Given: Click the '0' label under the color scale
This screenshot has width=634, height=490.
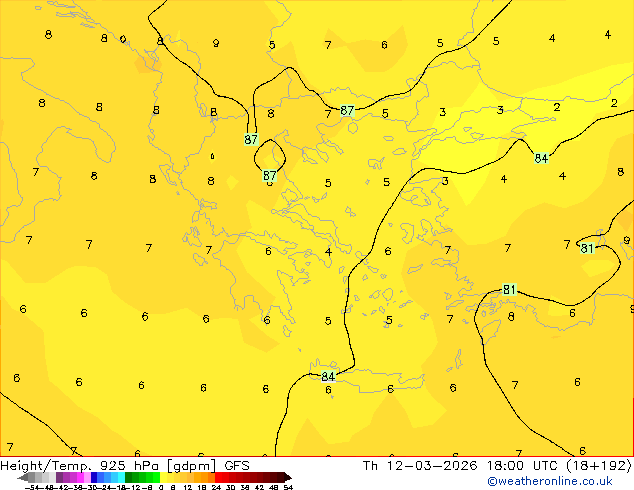Looking at the screenshot, I should (161, 488).
